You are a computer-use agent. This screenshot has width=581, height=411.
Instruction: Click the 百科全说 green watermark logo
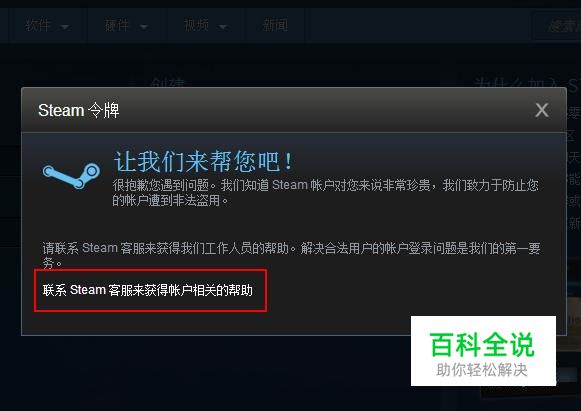[482, 345]
